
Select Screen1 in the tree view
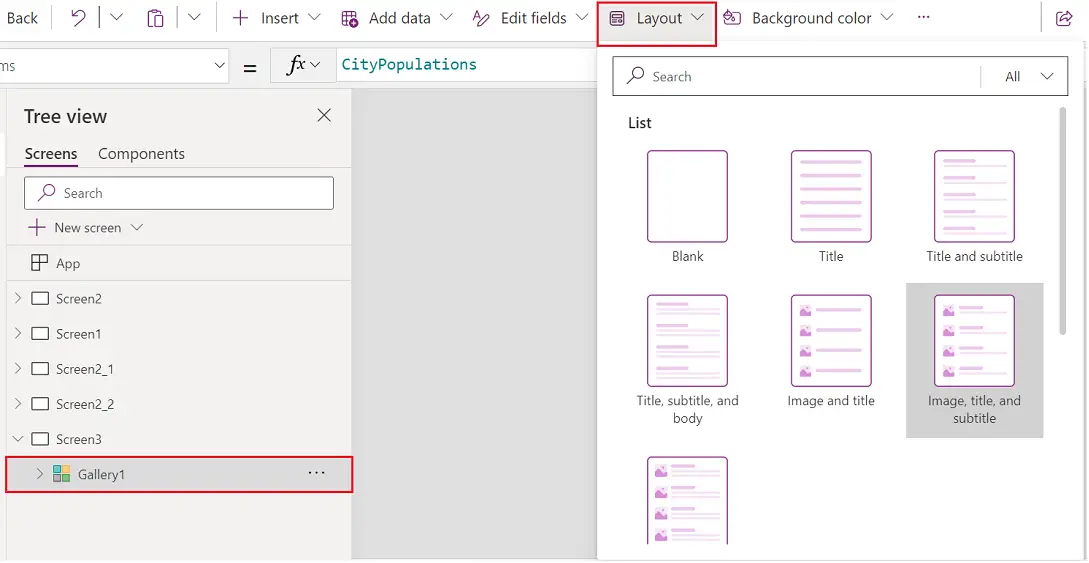tap(78, 335)
